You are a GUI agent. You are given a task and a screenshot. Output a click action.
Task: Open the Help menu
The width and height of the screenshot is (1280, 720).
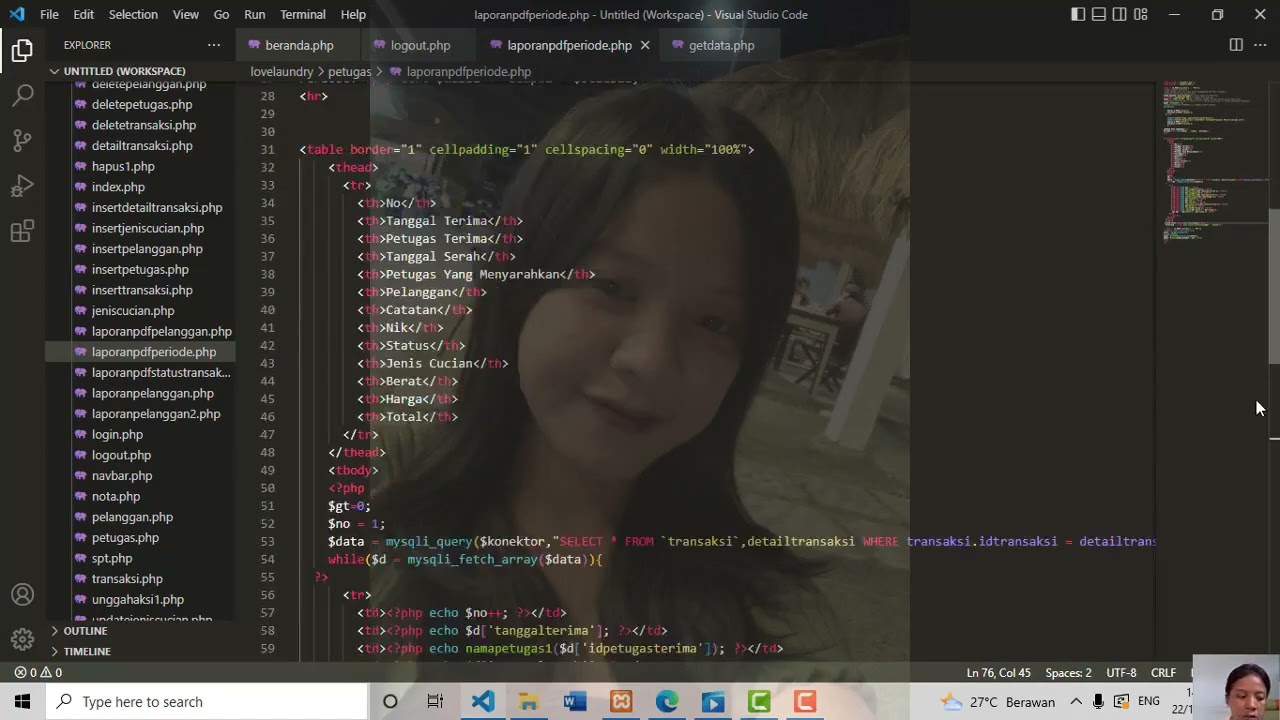[353, 14]
